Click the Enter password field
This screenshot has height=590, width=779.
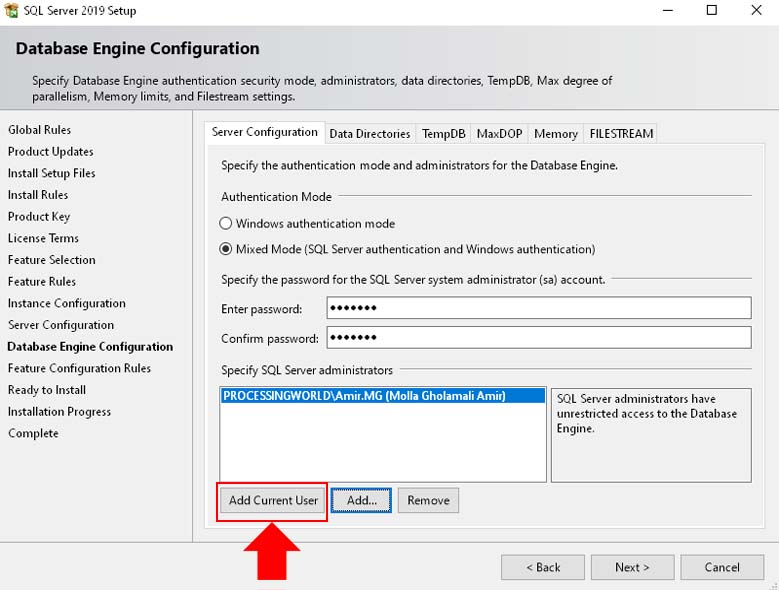[x=539, y=308]
